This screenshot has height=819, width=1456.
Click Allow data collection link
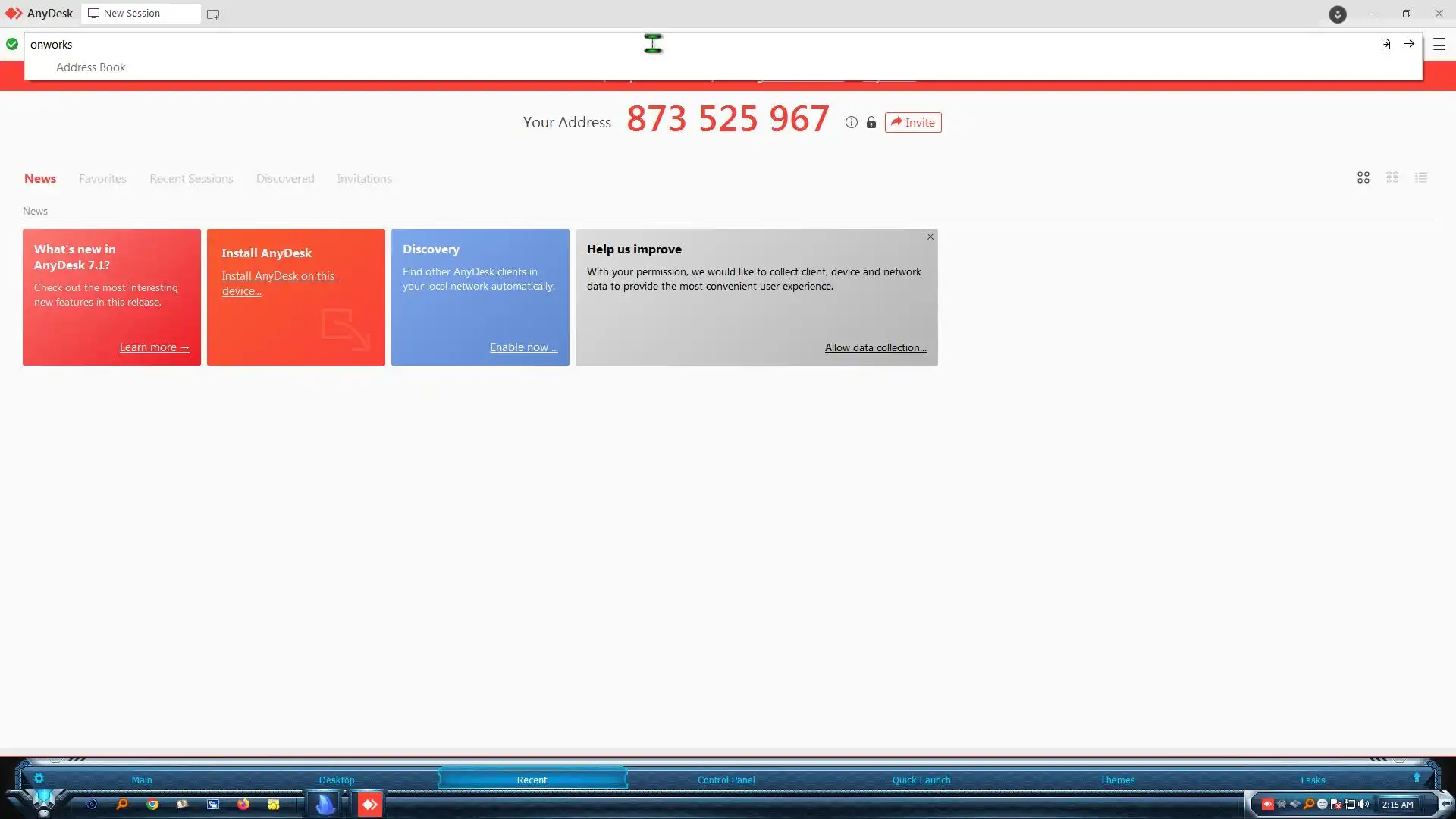point(875,348)
